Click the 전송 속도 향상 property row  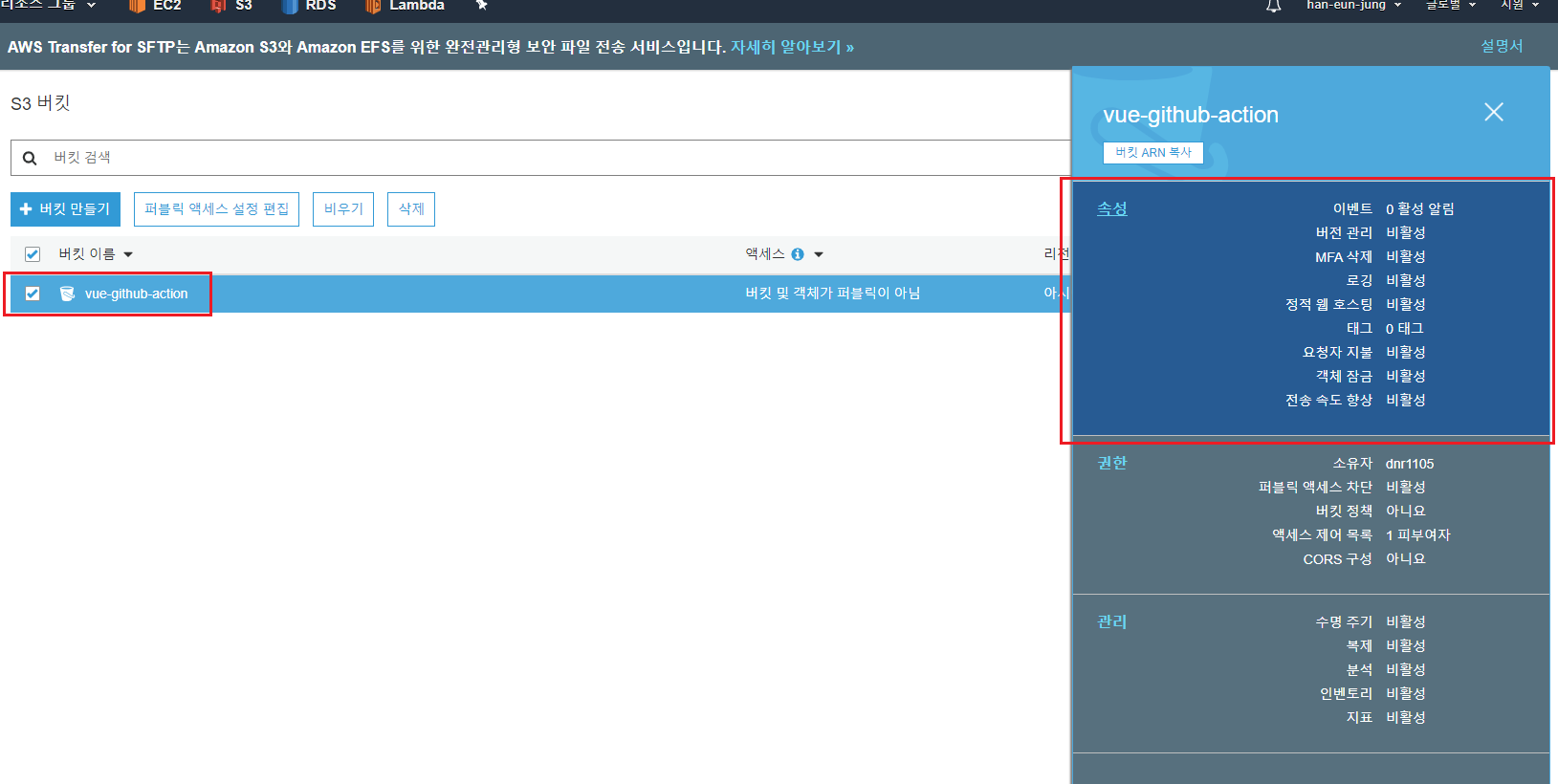coord(1355,400)
